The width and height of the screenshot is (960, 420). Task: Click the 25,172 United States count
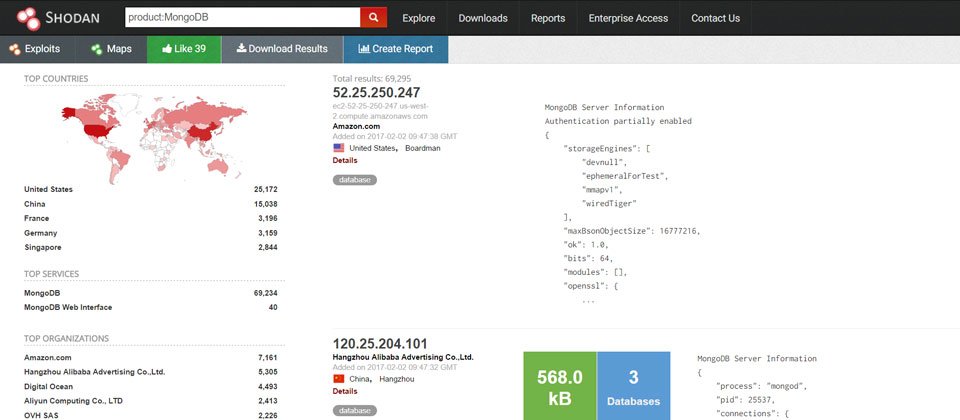(266, 190)
